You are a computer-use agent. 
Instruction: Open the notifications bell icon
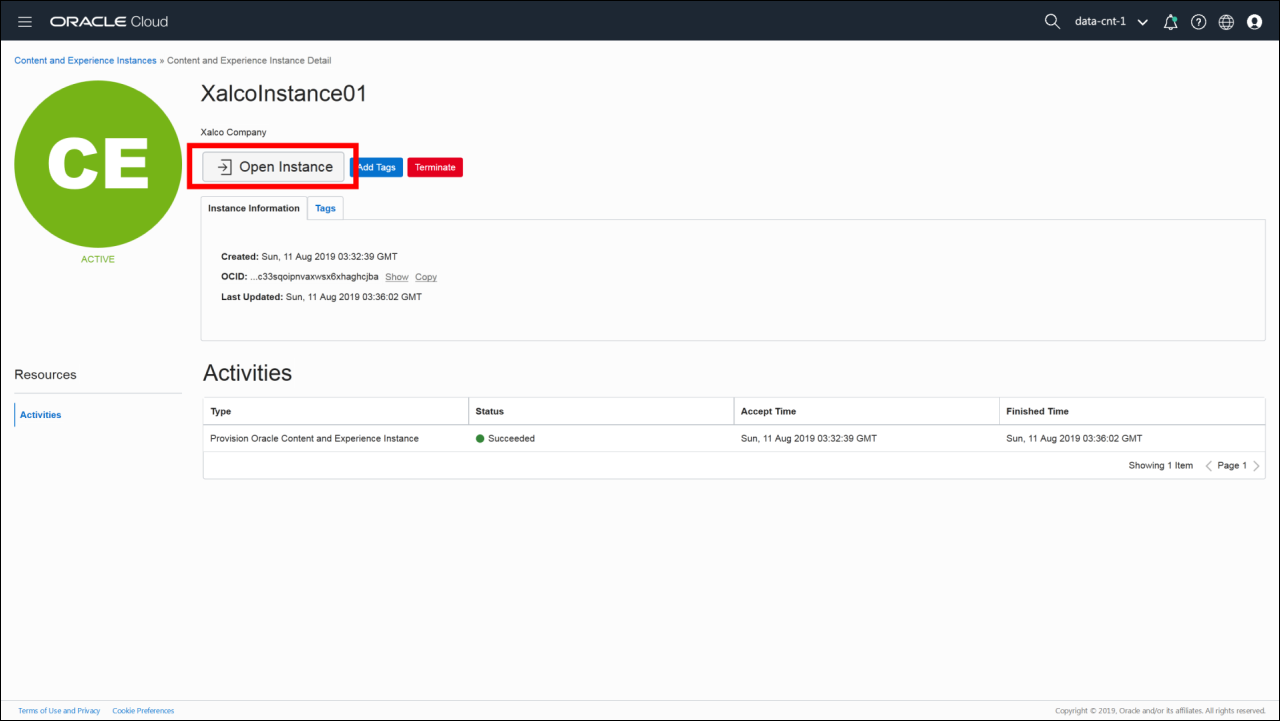point(1171,22)
